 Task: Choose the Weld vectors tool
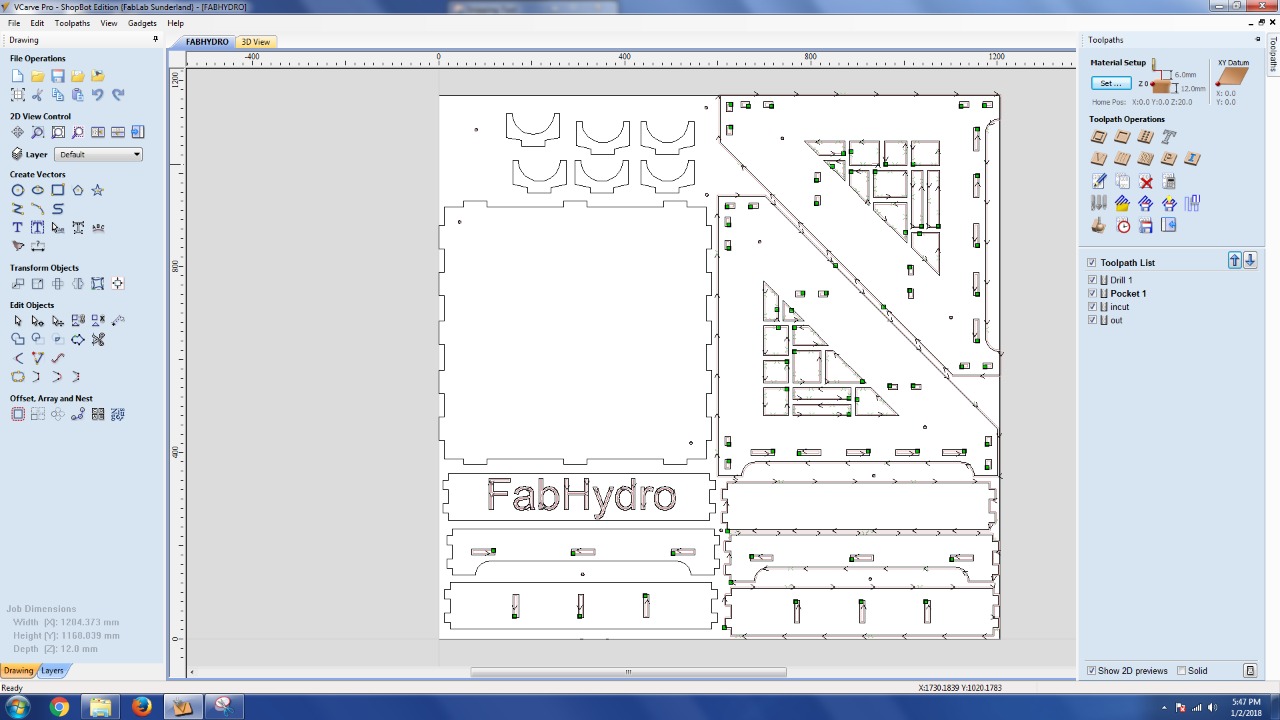click(x=18, y=340)
